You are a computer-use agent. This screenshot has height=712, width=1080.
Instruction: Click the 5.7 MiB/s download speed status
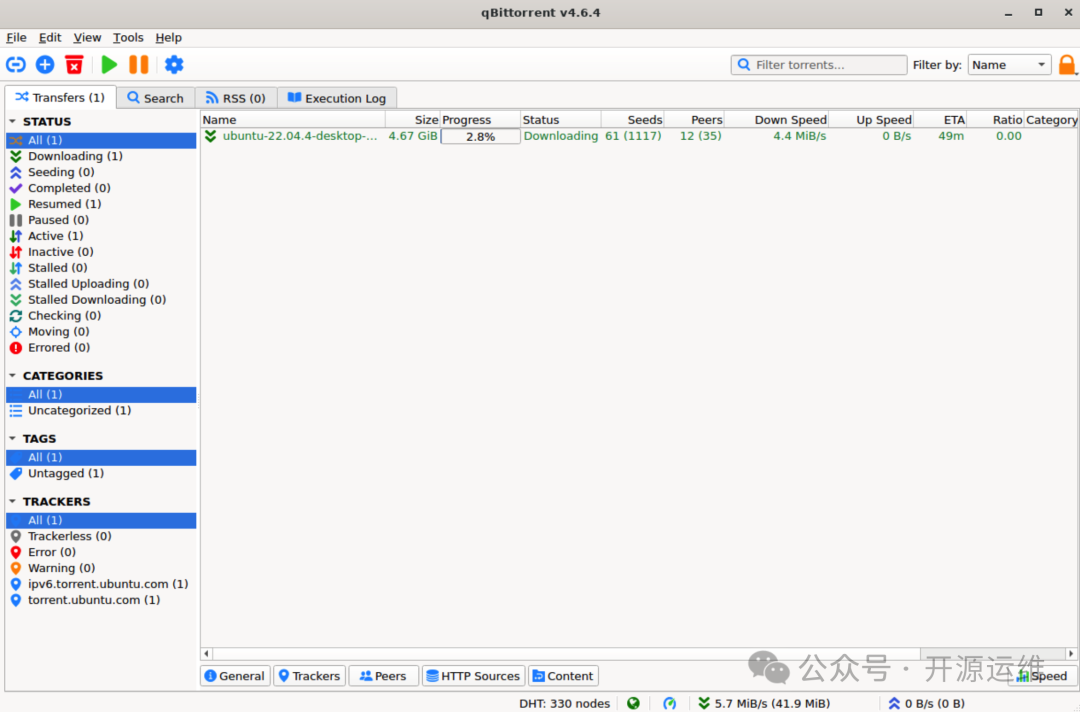(764, 703)
